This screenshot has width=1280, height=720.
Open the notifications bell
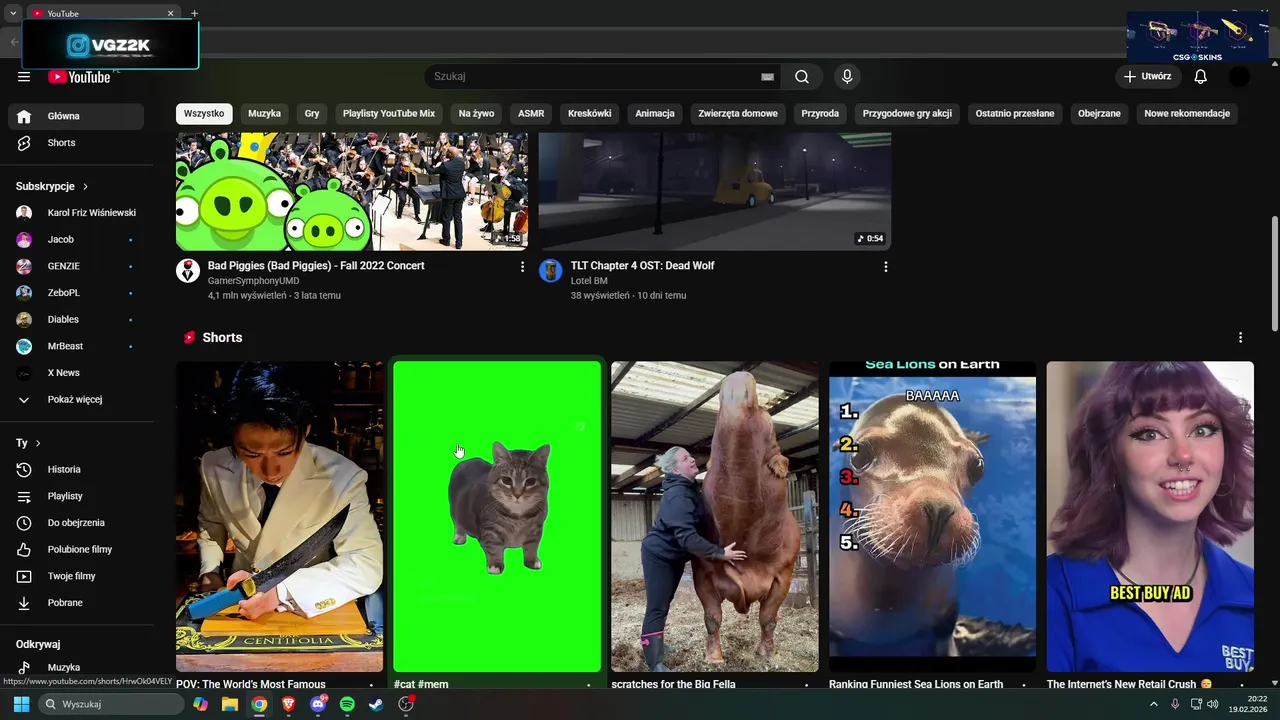tap(1201, 77)
